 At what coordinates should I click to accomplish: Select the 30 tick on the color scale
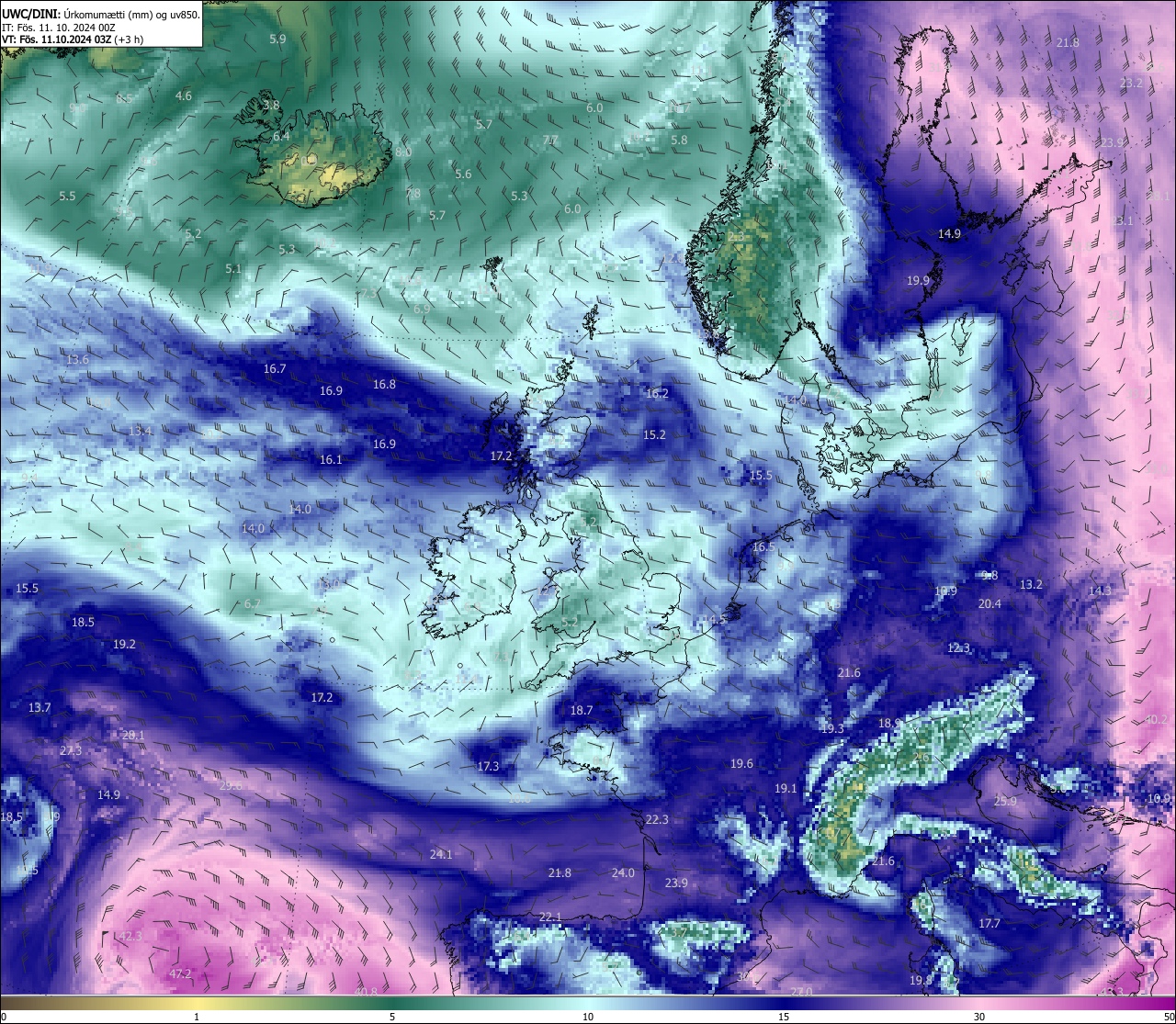pos(979,1017)
